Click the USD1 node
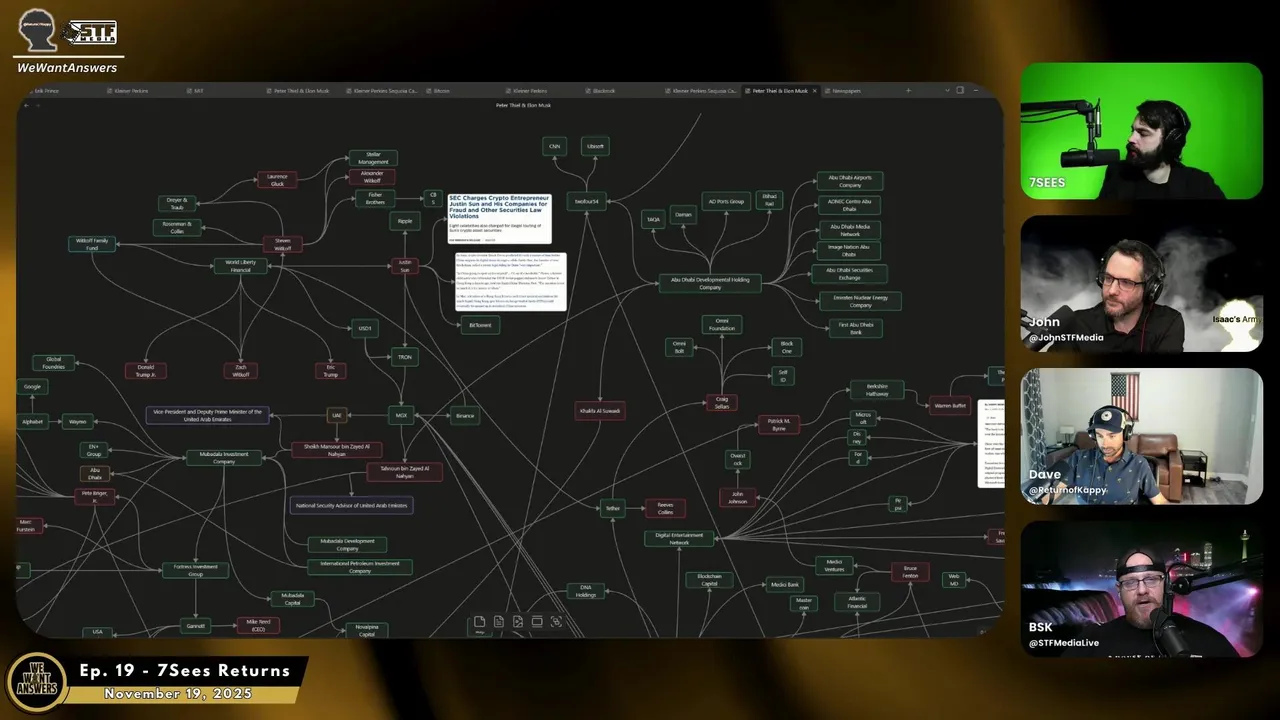The width and height of the screenshot is (1280, 720). (365, 328)
